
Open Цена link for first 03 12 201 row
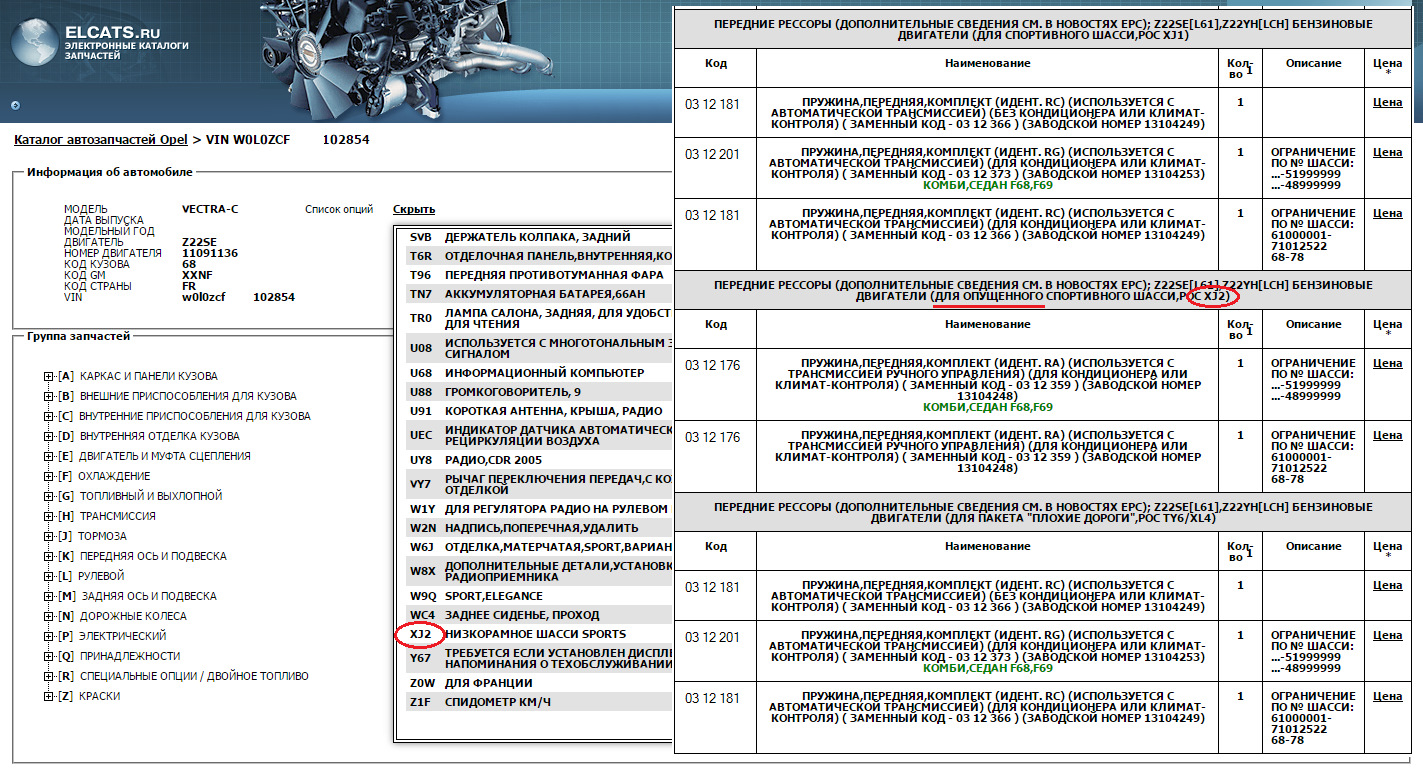[1387, 152]
